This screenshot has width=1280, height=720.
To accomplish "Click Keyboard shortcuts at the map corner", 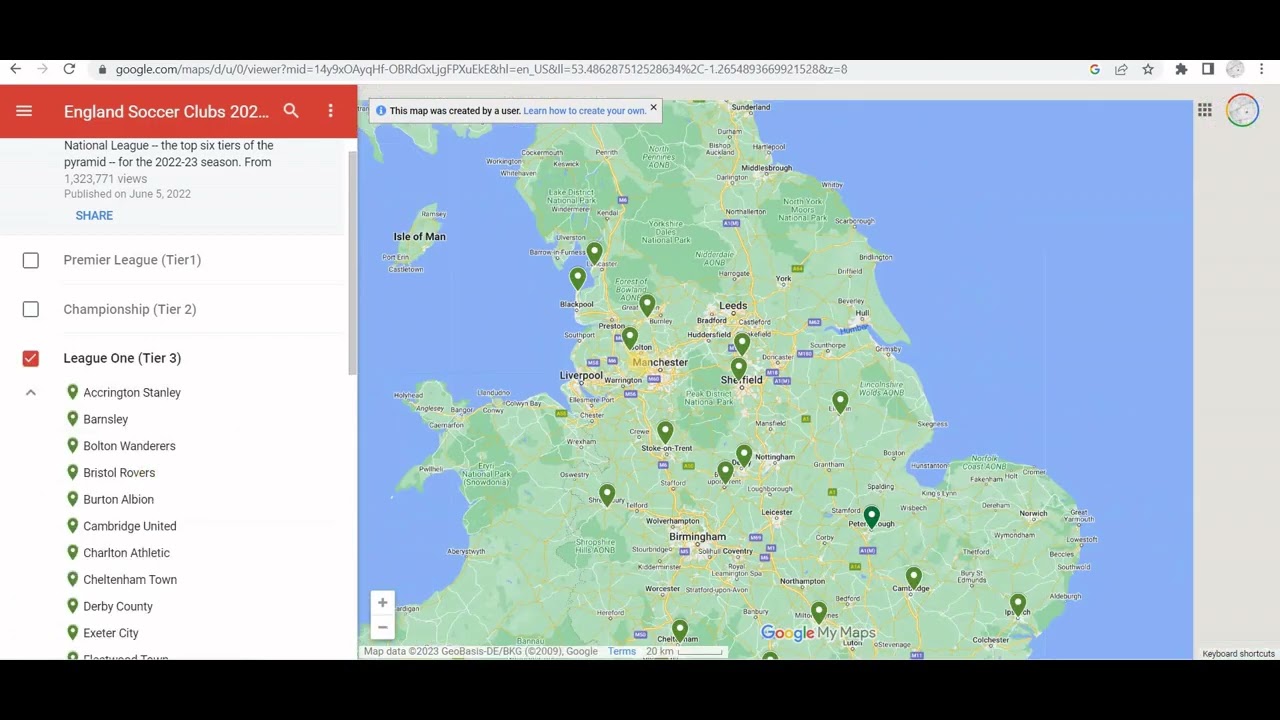I will [x=1238, y=654].
